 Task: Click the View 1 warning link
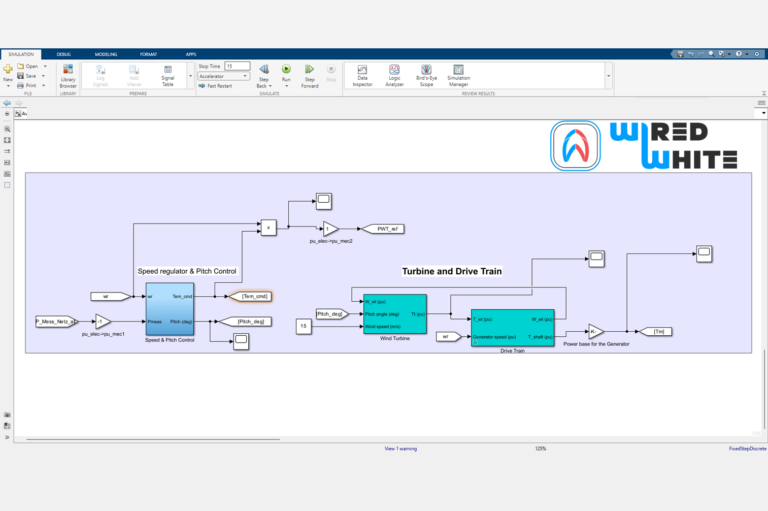tap(401, 449)
